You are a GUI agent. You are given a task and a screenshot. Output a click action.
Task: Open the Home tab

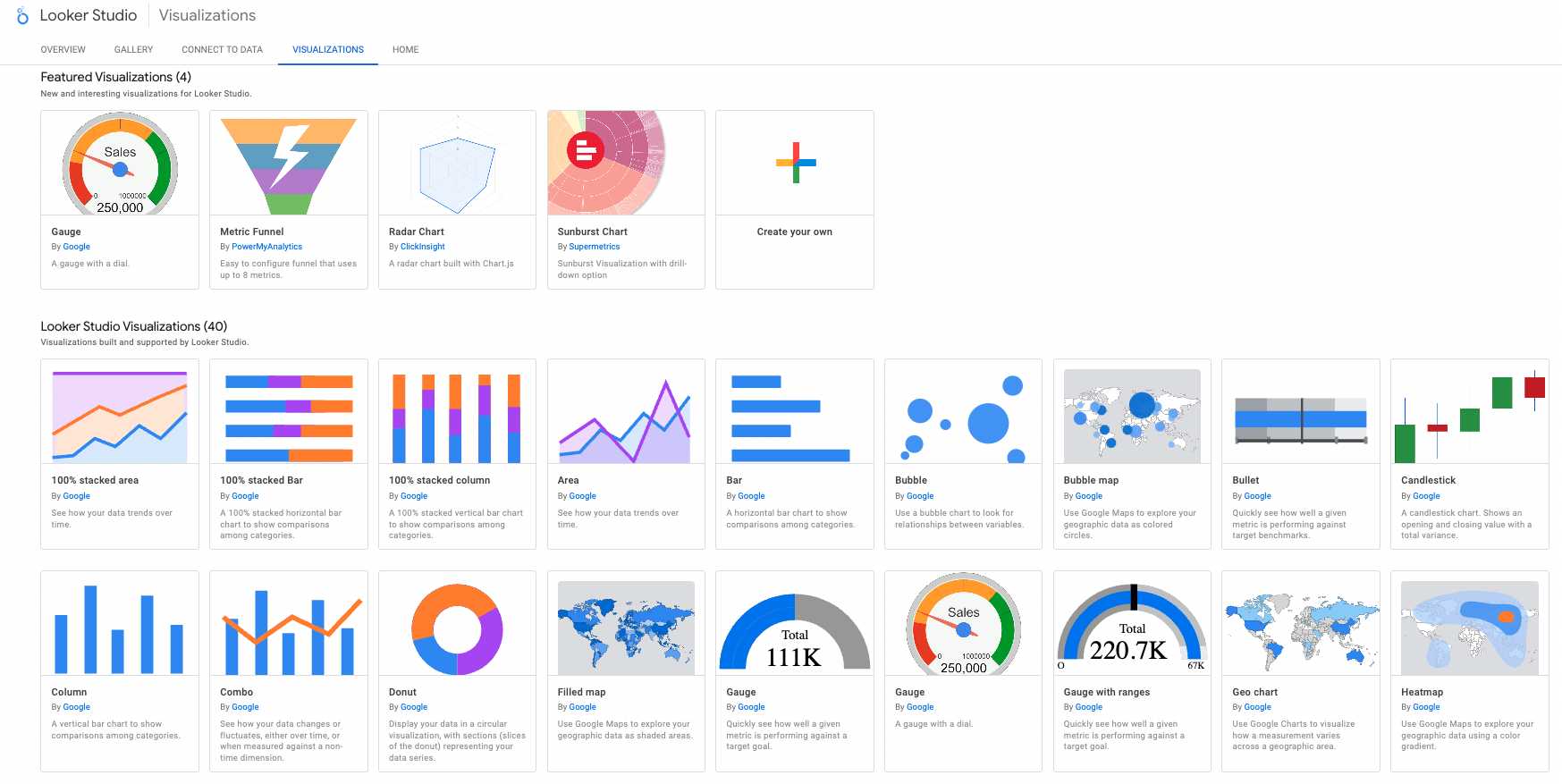click(405, 50)
